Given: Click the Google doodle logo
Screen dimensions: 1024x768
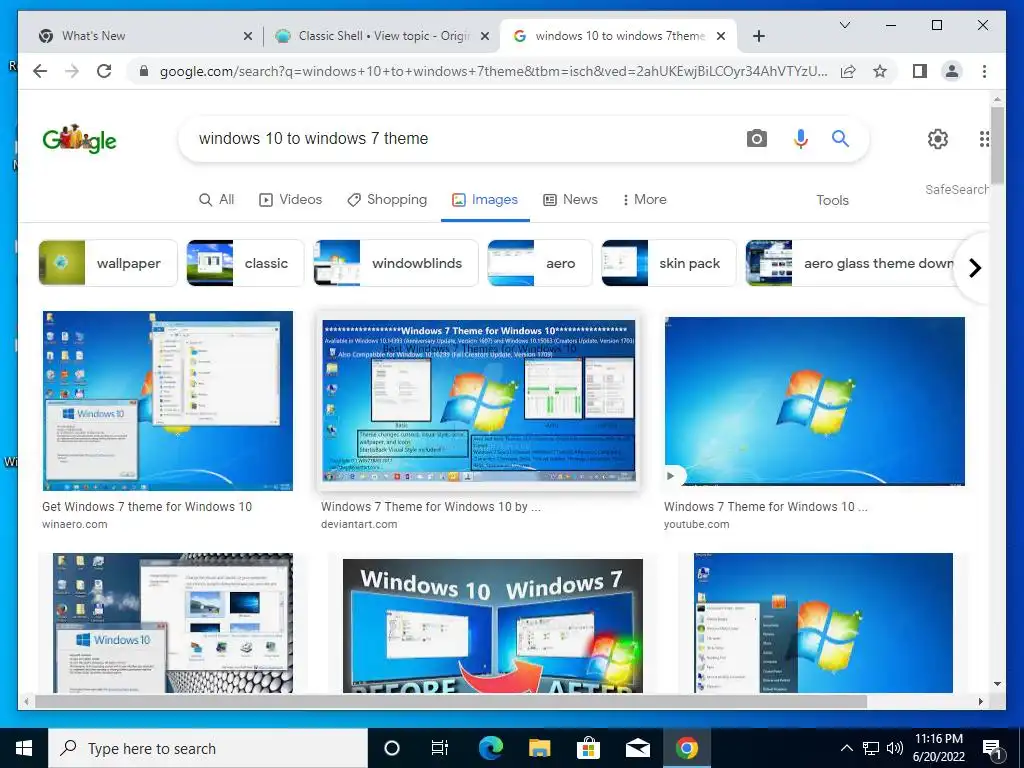Looking at the screenshot, I should (x=79, y=138).
